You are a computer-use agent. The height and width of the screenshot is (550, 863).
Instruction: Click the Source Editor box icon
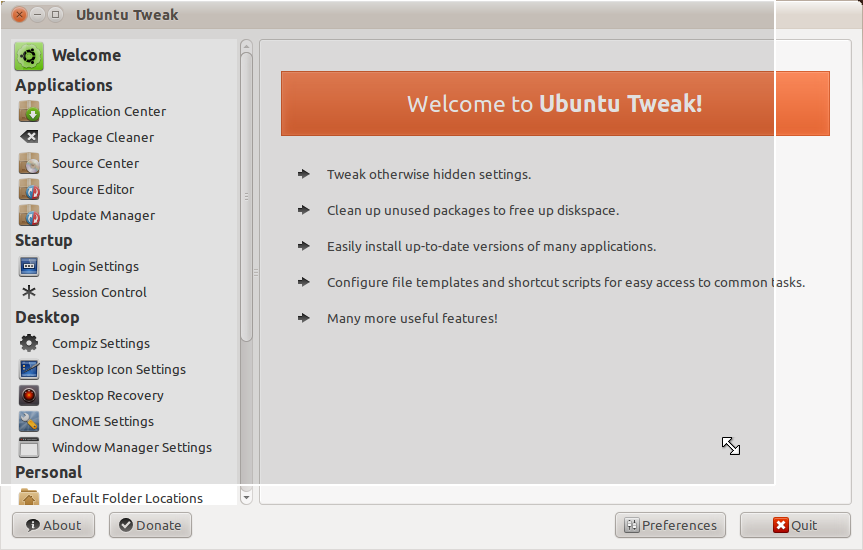[x=29, y=189]
